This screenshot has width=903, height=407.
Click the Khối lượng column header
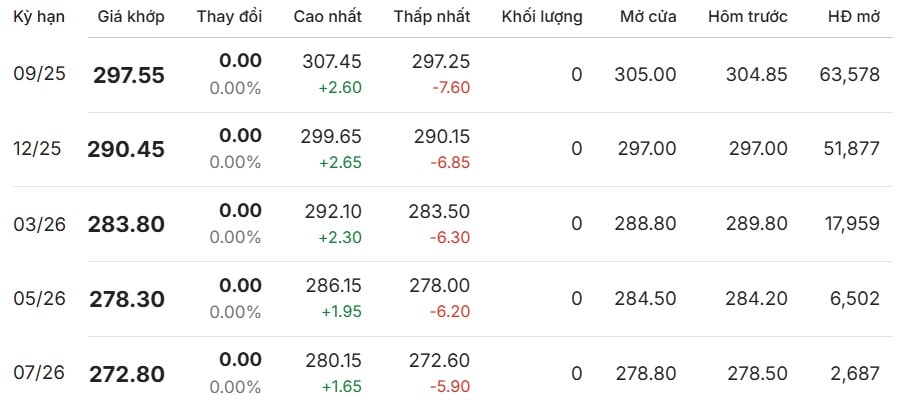(x=542, y=17)
